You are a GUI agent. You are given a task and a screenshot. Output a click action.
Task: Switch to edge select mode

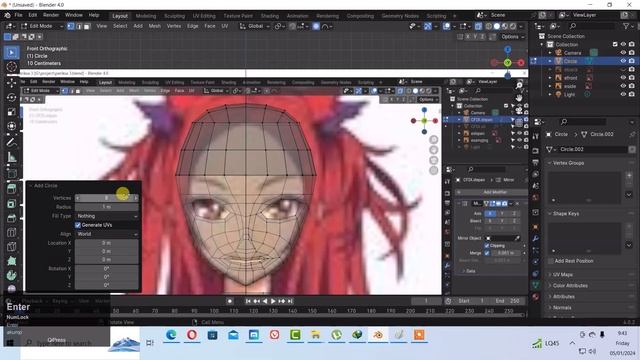pyautogui.click(x=78, y=26)
